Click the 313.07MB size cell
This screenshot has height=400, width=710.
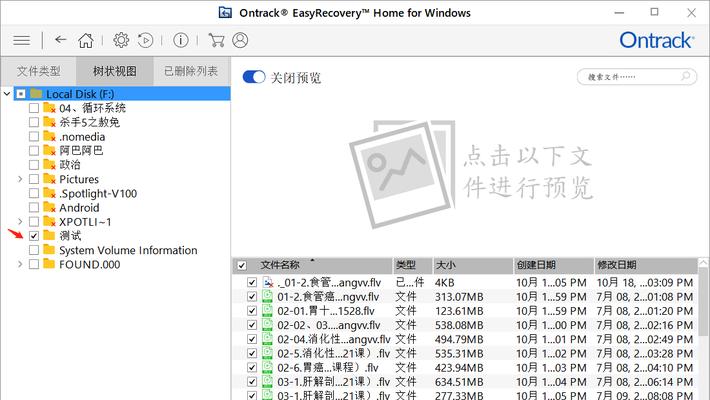(x=459, y=297)
